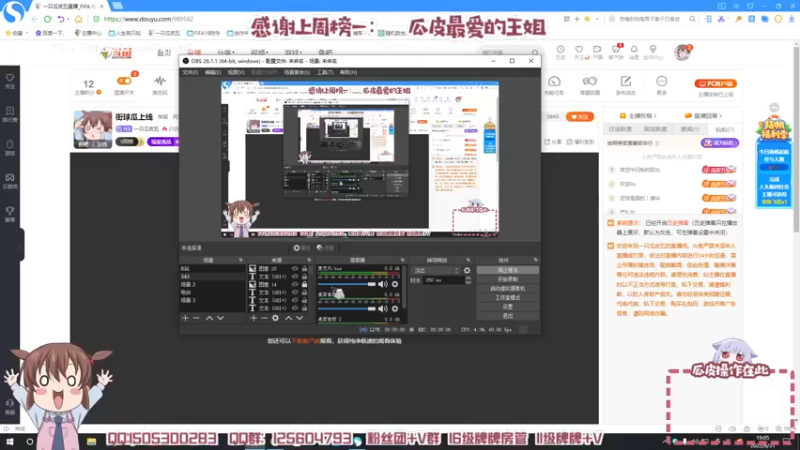
Task: Reload the page with browser refresh icon
Action: (47, 19)
